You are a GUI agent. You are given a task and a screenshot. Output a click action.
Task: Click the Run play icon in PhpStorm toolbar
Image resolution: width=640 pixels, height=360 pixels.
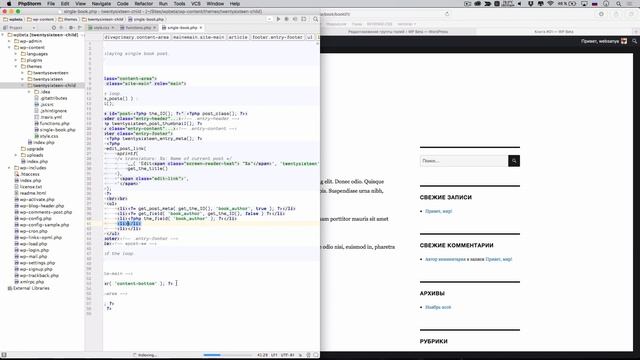278,19
